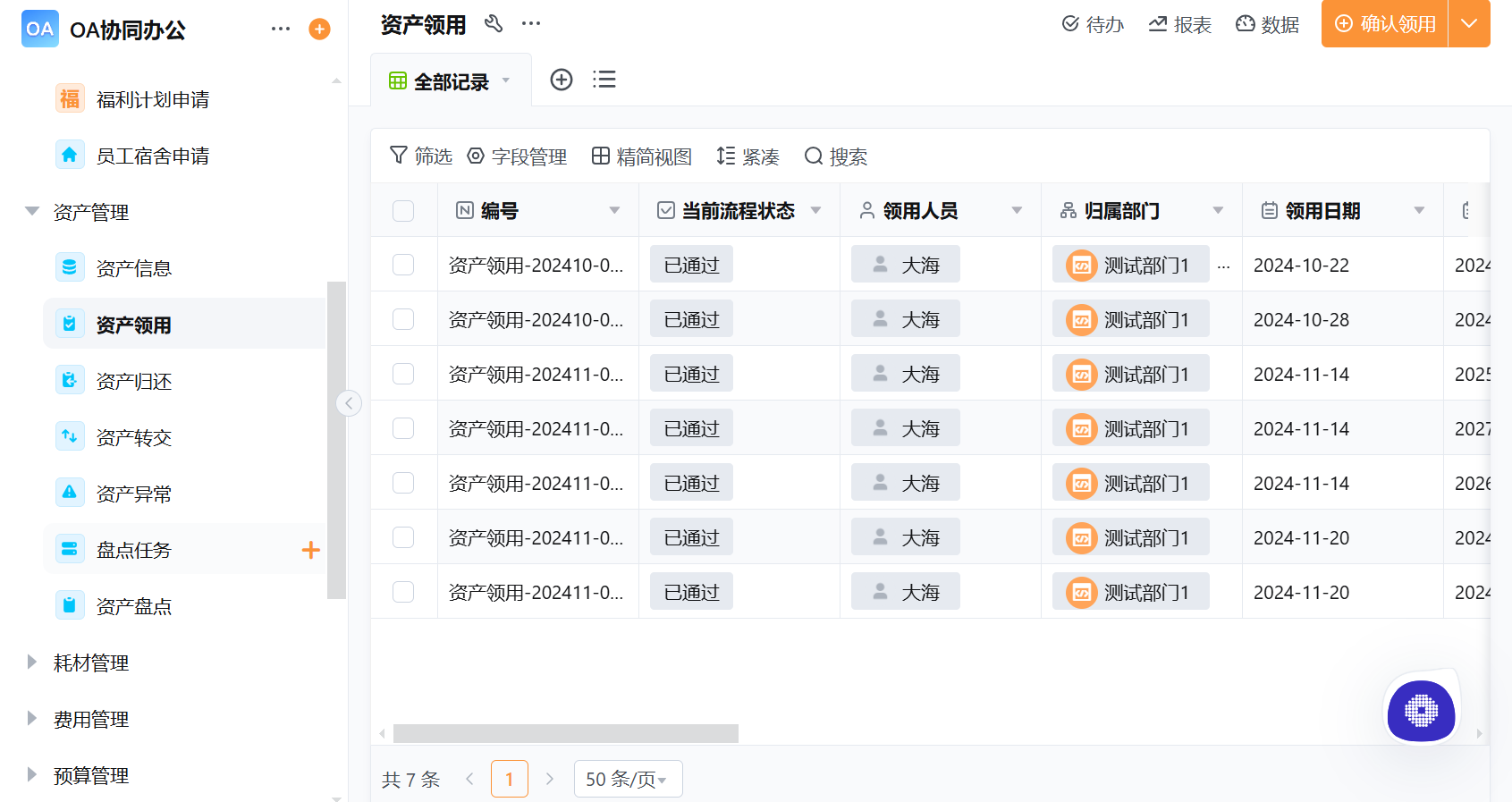Open the 50 条/页 page size dropdown
This screenshot has width=1512, height=802.
628,779
